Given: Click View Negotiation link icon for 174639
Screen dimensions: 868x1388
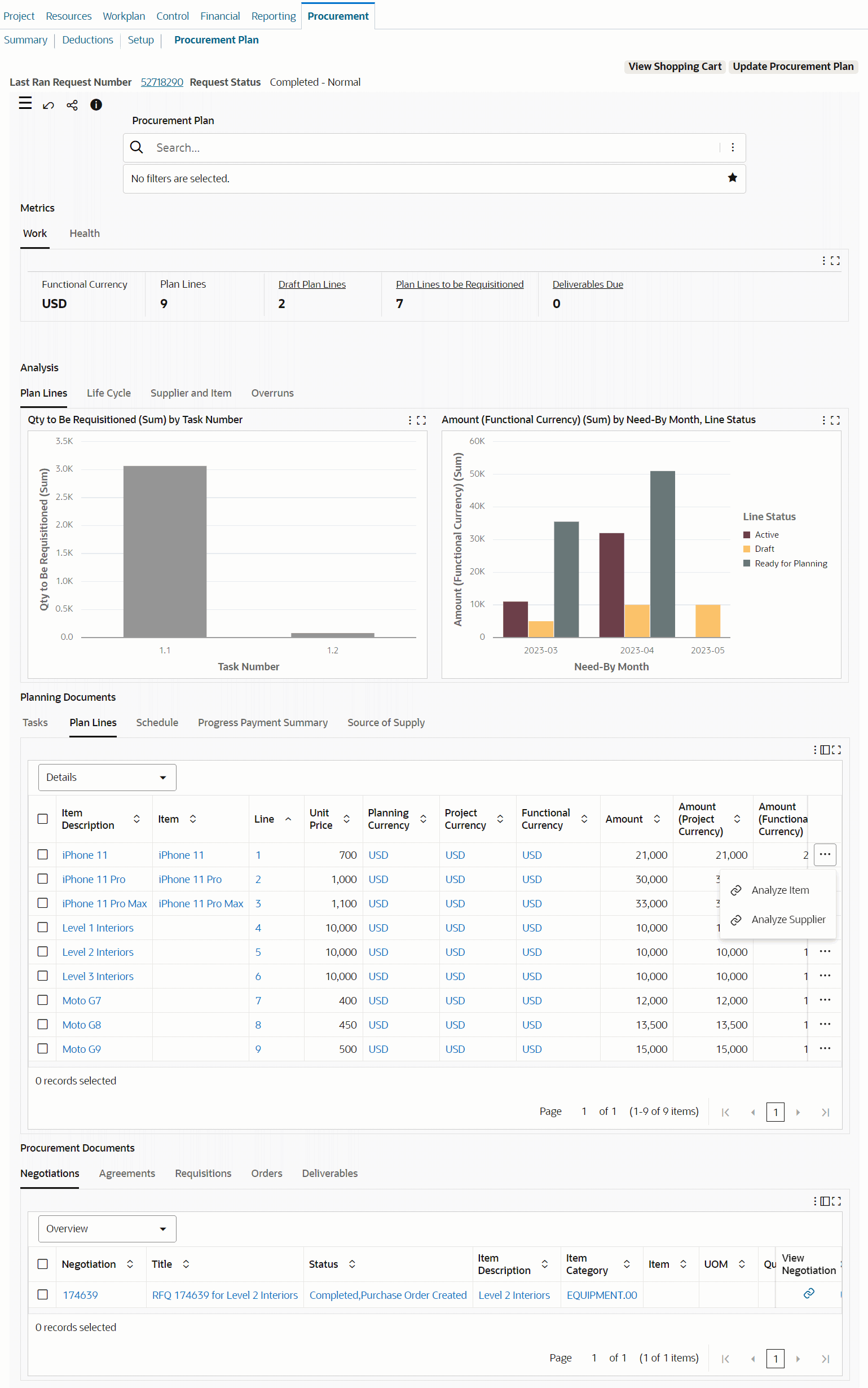Looking at the screenshot, I should (809, 1293).
